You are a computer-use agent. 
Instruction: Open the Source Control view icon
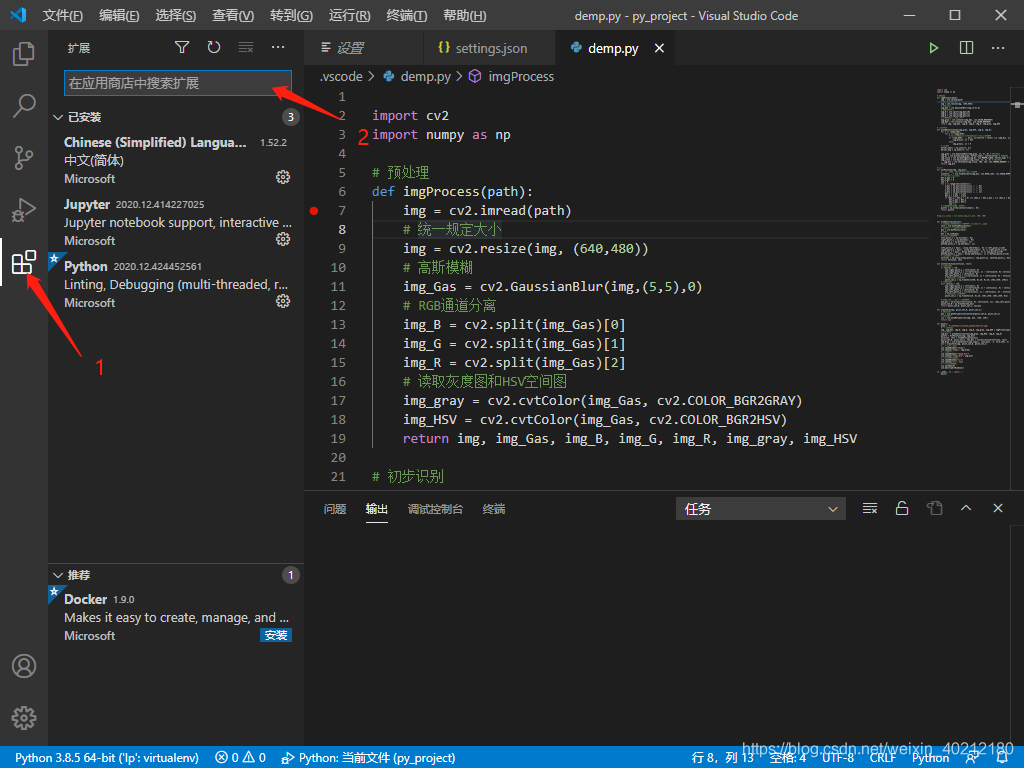point(24,157)
